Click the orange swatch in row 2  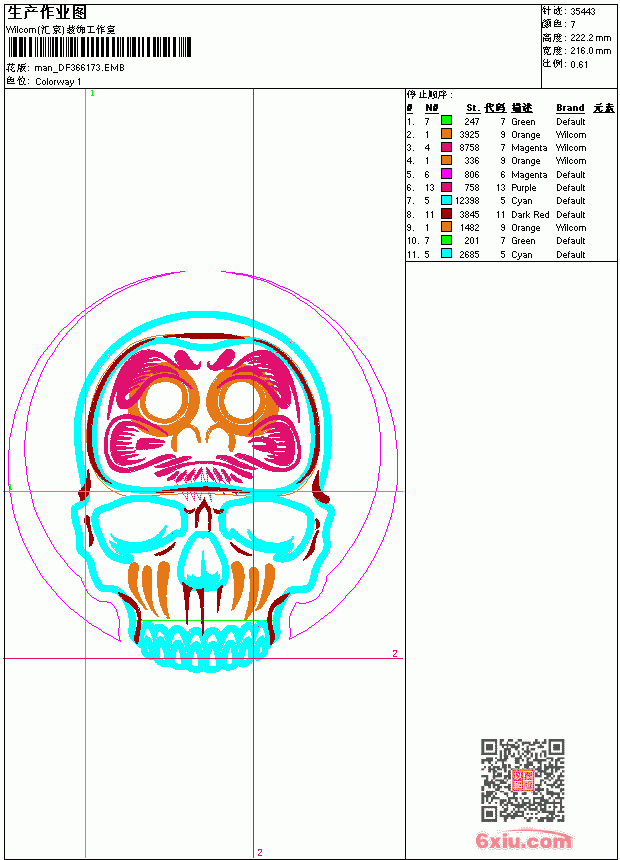pos(447,134)
